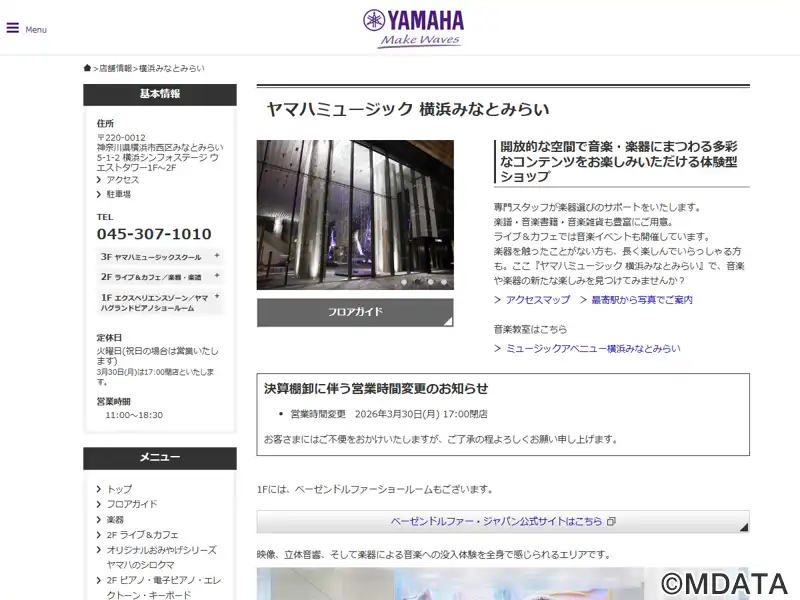Click the opening hours 11:00〜18:30 text

pyautogui.click(x=134, y=415)
